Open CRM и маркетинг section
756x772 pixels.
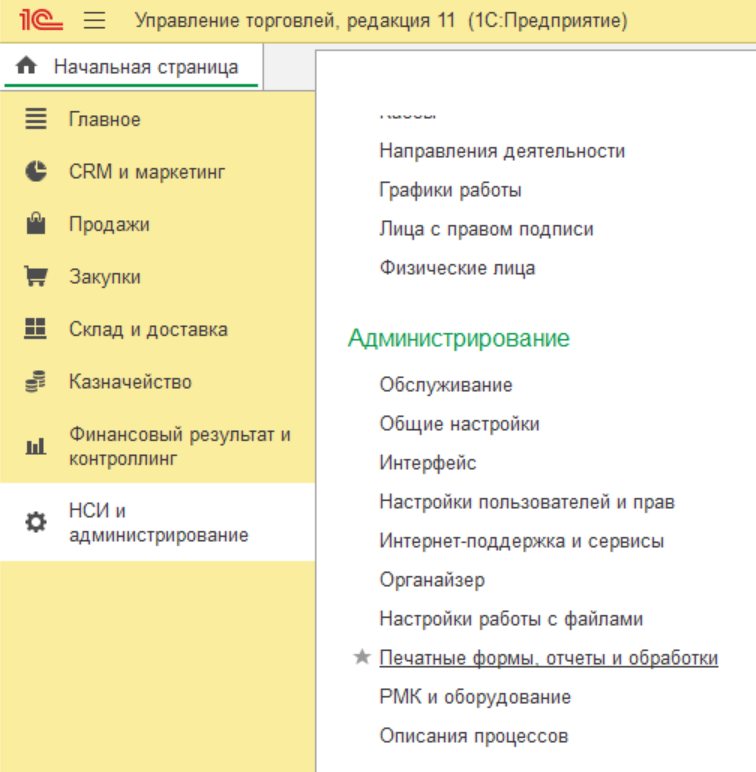pos(158,171)
